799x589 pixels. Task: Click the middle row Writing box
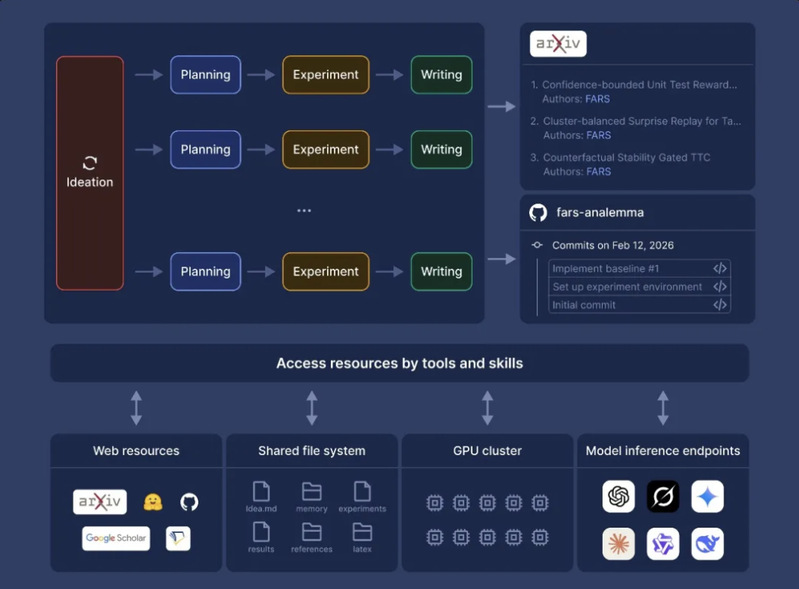click(441, 149)
